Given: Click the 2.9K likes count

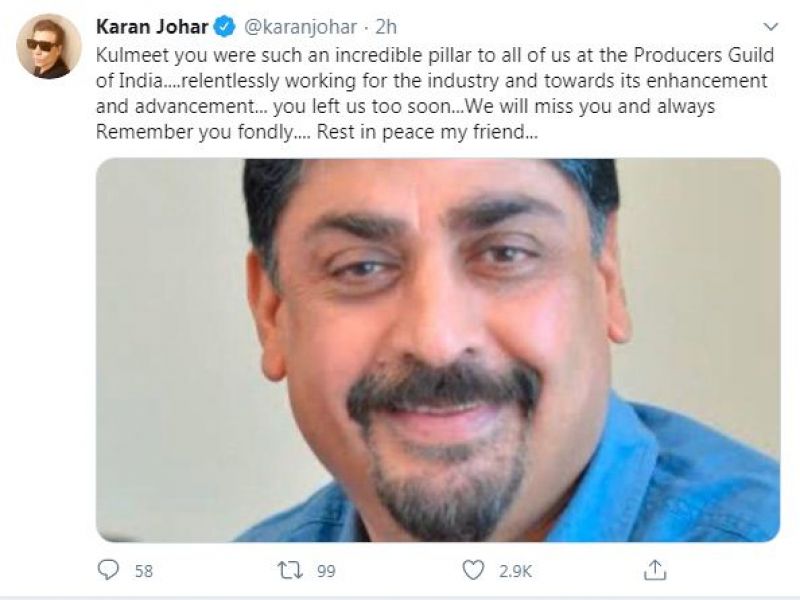Looking at the screenshot, I should tap(515, 571).
